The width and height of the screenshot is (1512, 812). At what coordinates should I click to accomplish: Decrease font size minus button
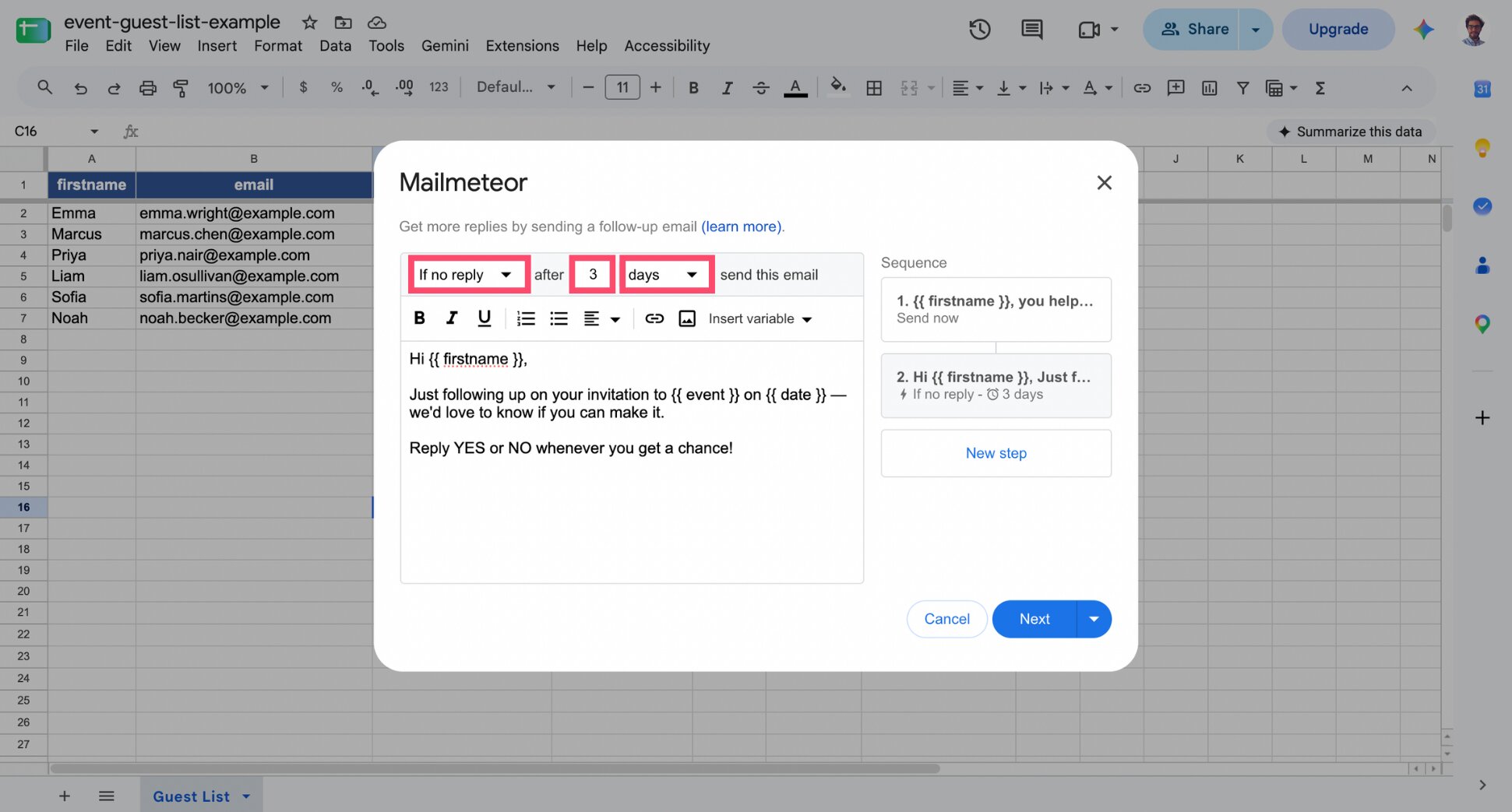588,87
